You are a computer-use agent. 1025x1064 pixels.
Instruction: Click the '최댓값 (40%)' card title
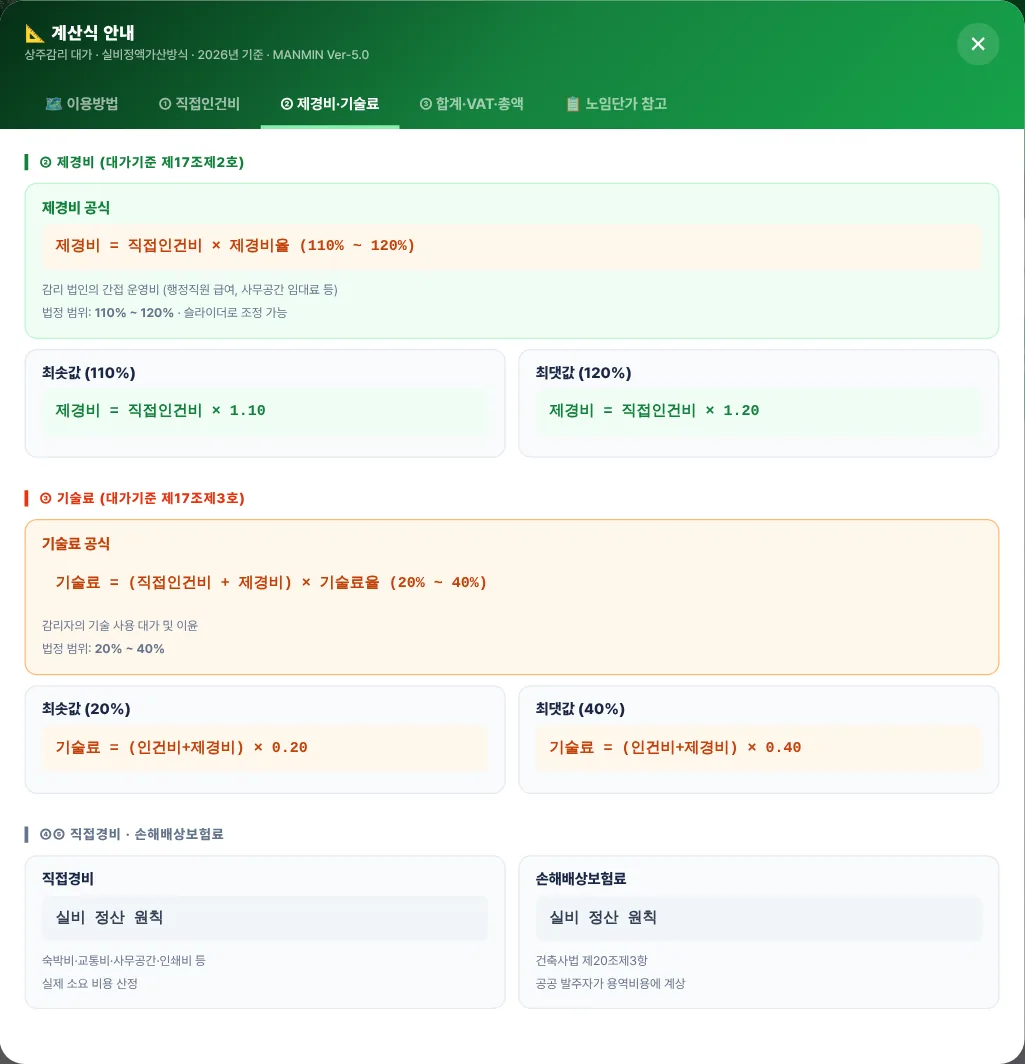coord(580,708)
